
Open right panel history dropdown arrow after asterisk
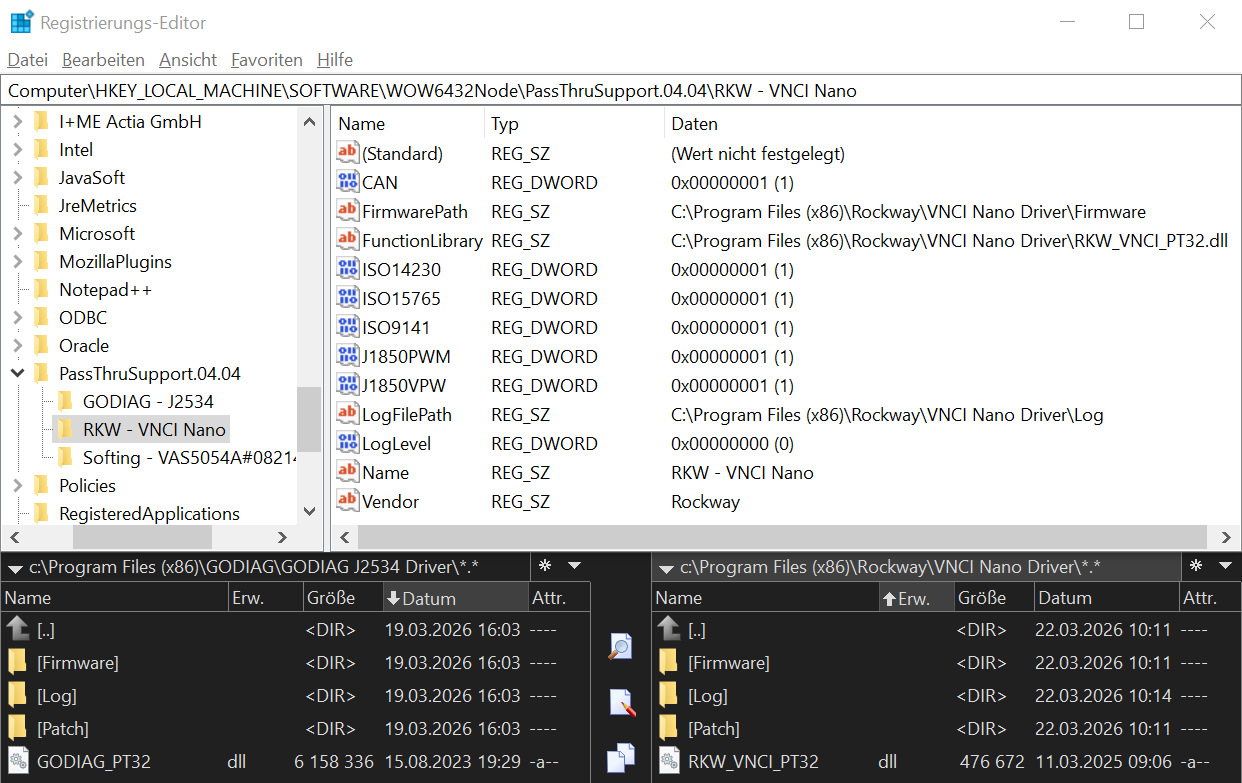click(x=1225, y=566)
